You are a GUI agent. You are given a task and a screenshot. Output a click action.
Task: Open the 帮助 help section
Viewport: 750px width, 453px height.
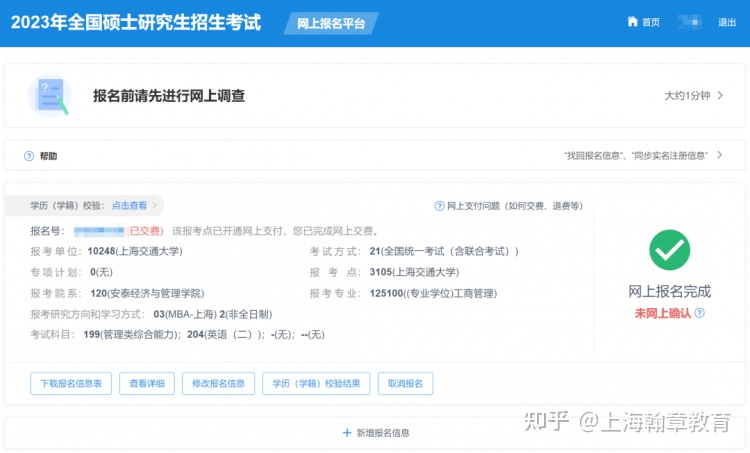pos(48,156)
